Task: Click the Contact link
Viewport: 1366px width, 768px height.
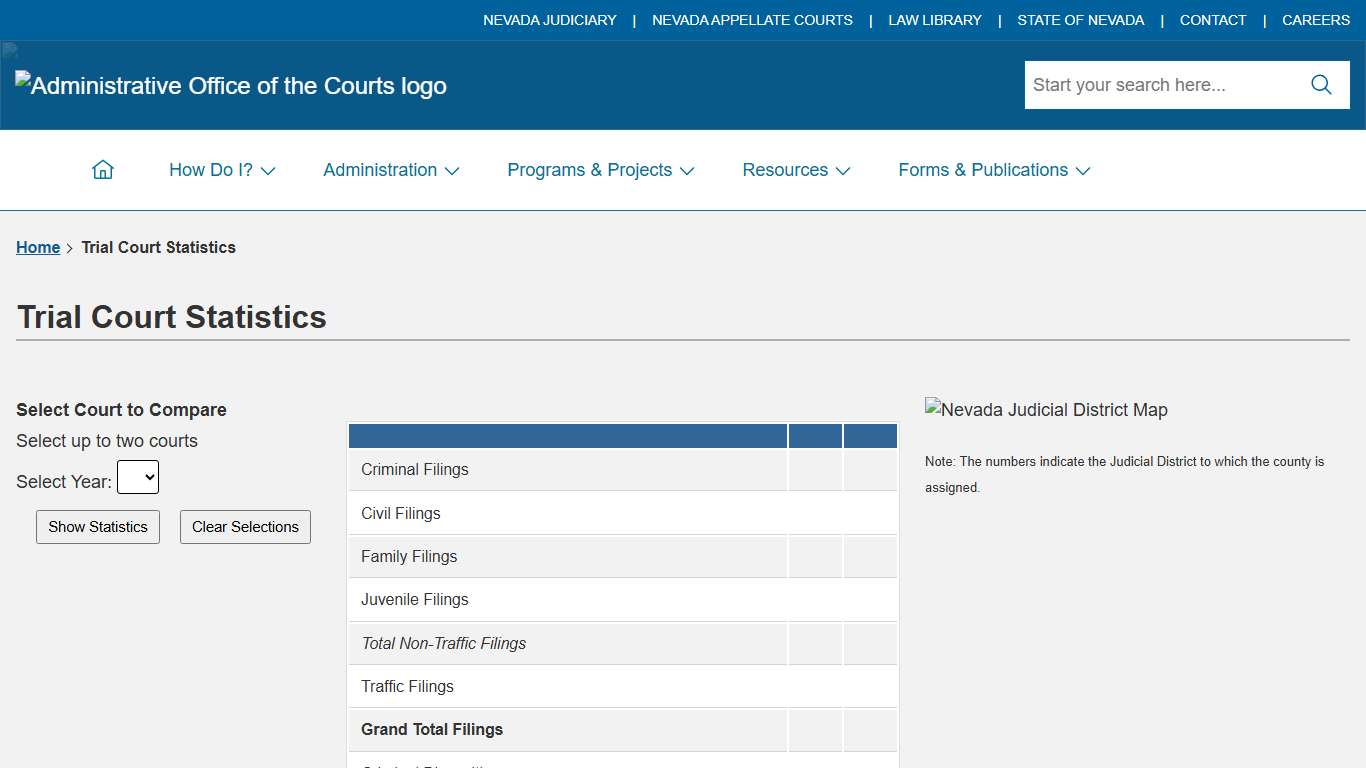Action: [x=1212, y=20]
